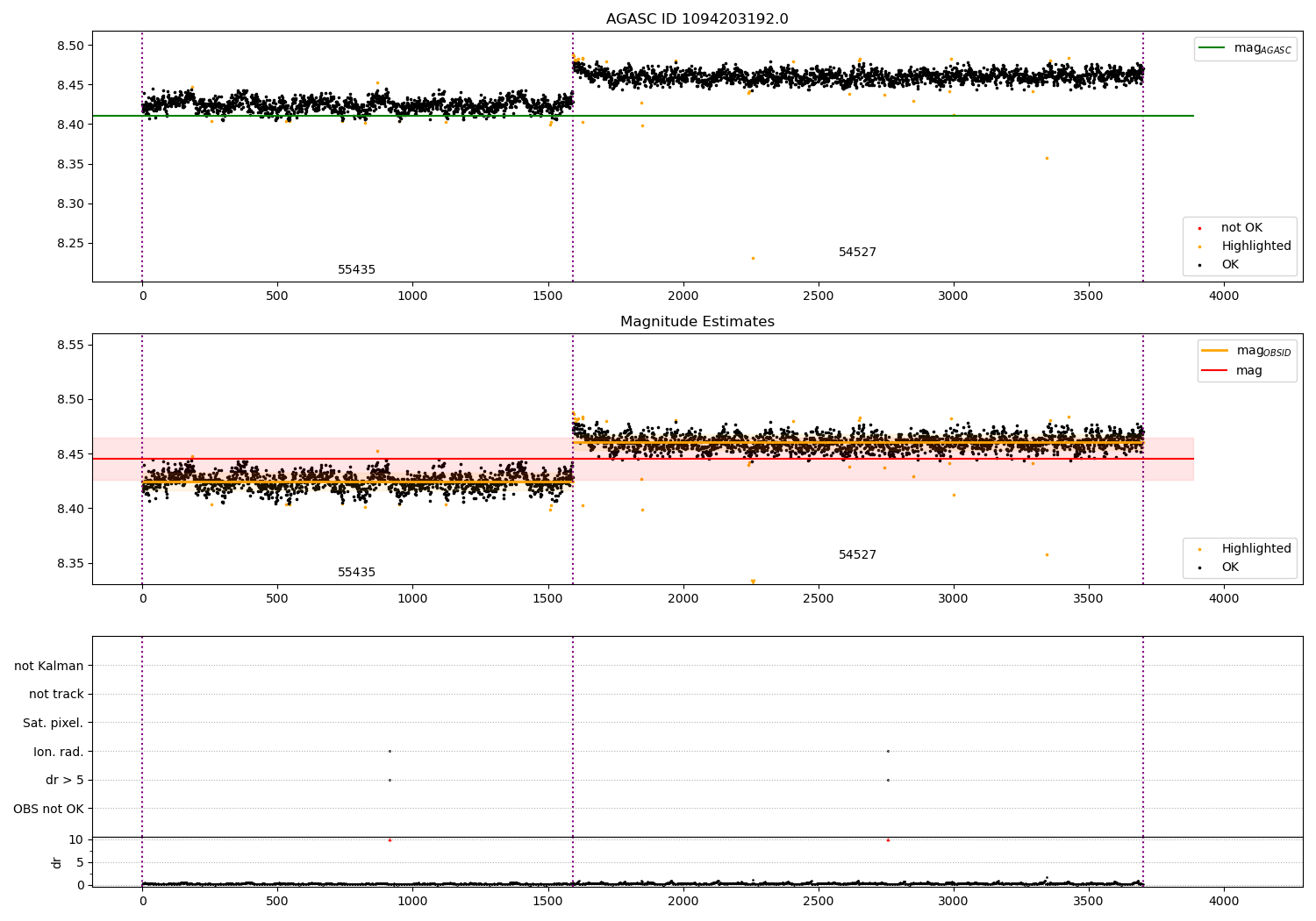Click the outlier point near 8.23 in top plot
This screenshot has width=1316, height=921.
coord(753,258)
